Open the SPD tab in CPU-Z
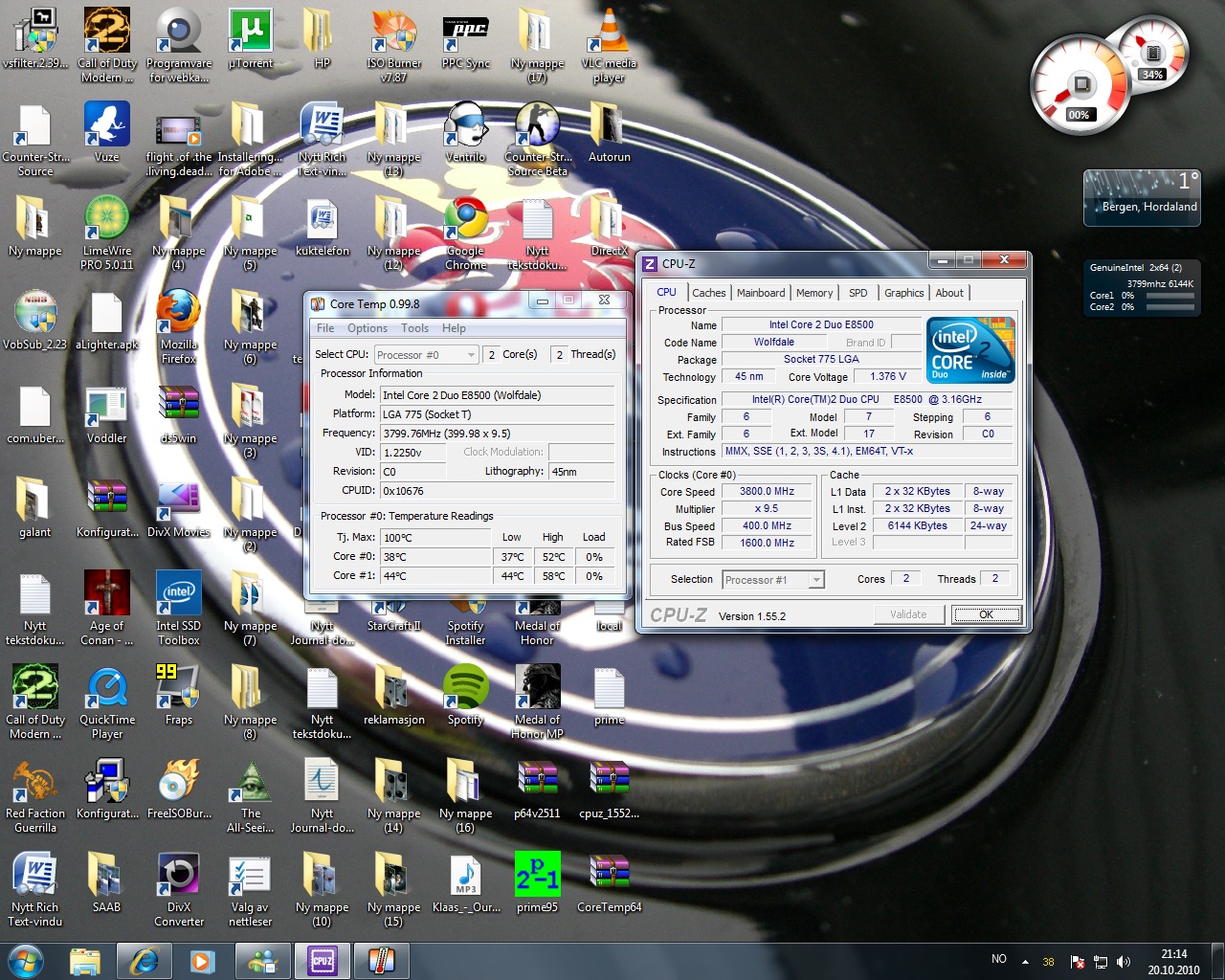This screenshot has width=1225, height=980. click(x=858, y=293)
